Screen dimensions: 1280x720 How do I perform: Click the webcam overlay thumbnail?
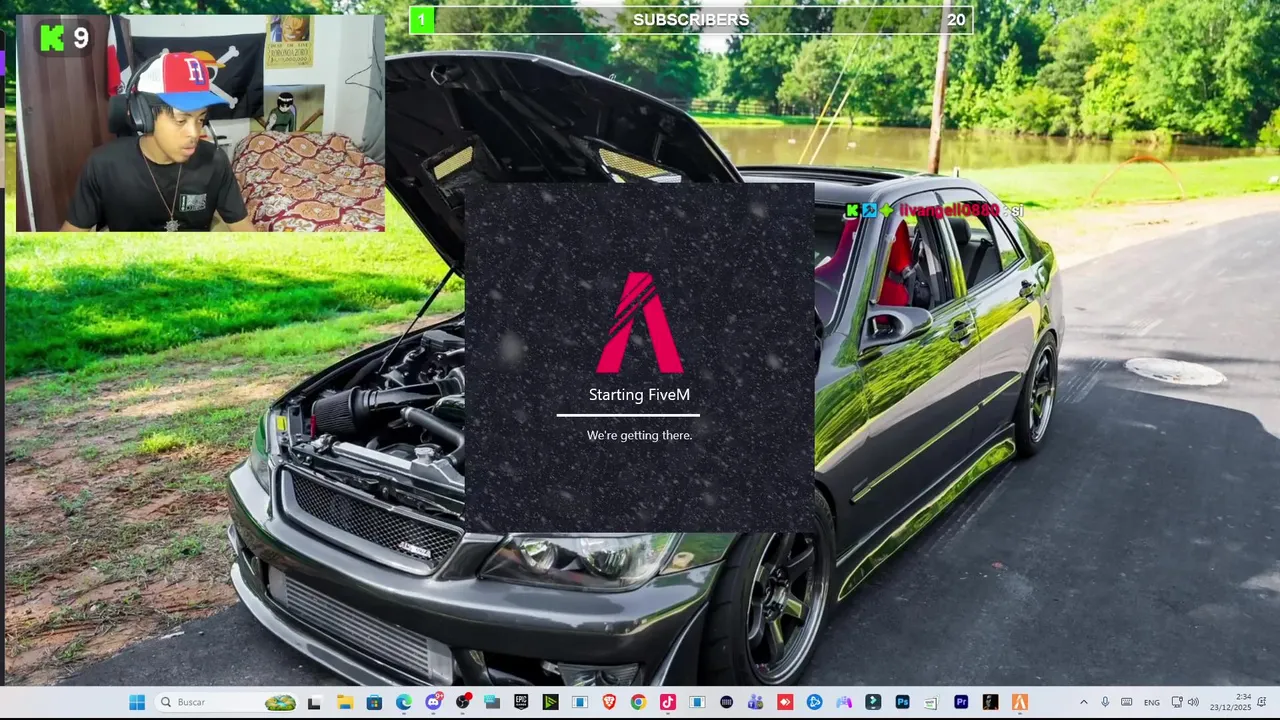pos(200,123)
